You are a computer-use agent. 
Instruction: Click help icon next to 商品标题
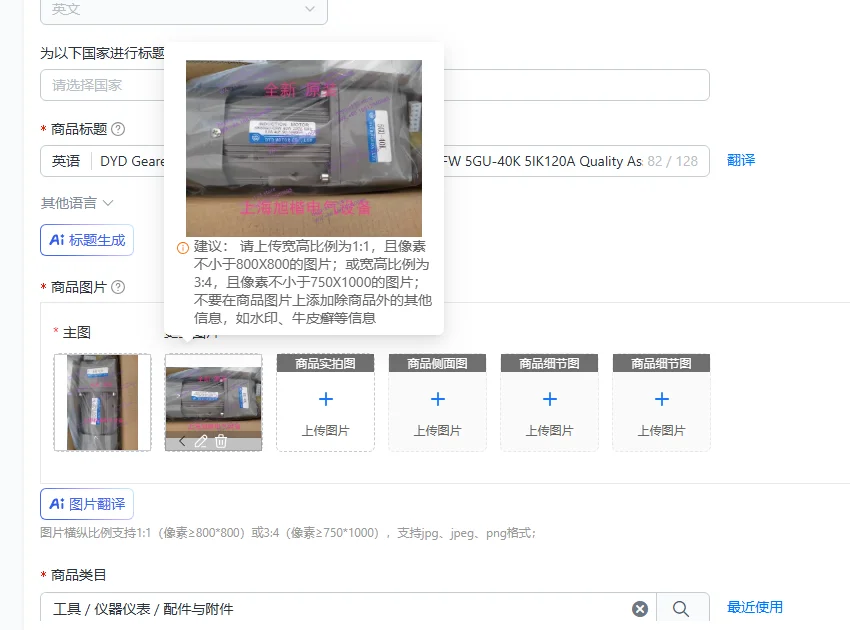click(x=118, y=129)
